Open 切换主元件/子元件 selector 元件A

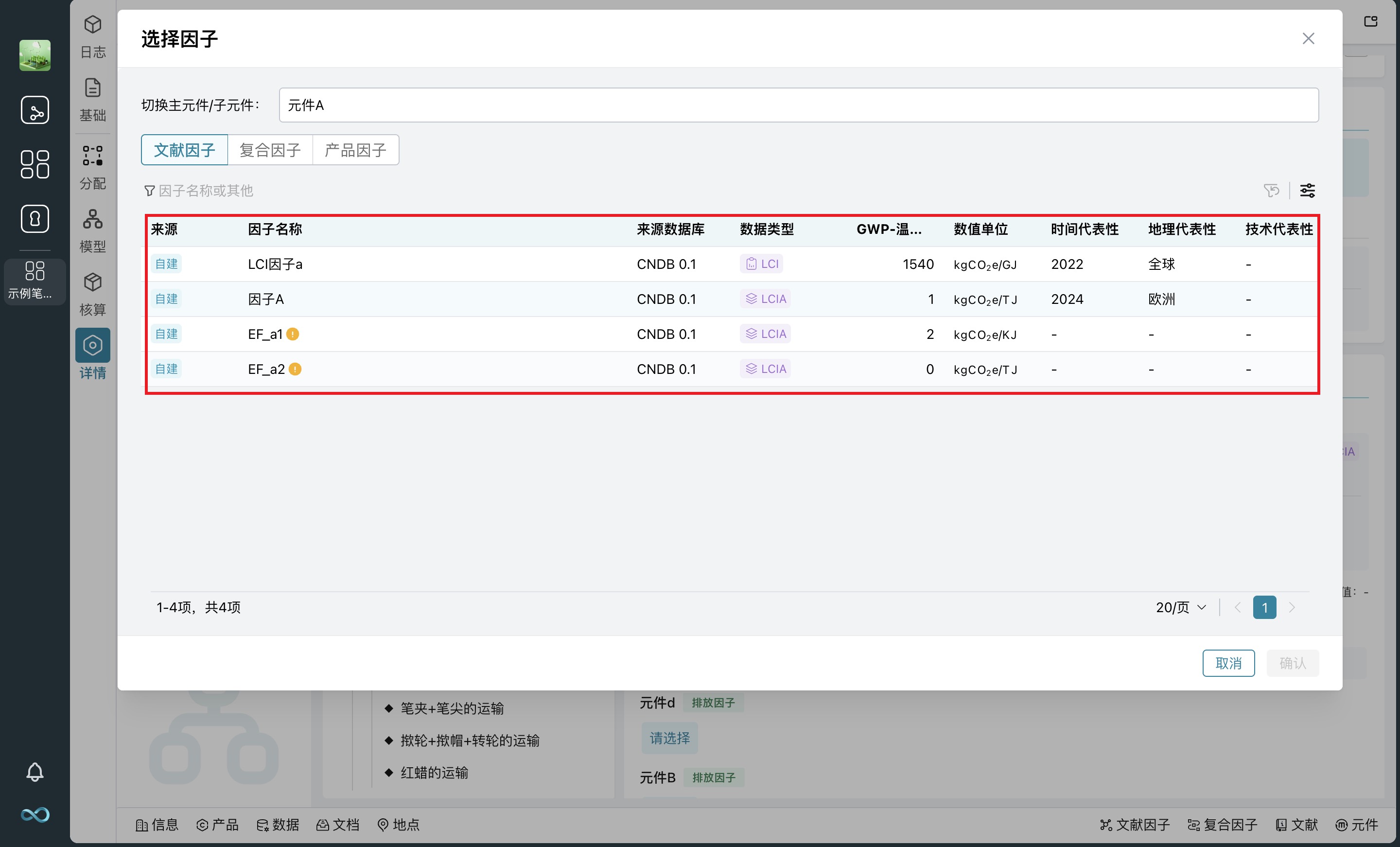[x=798, y=105]
